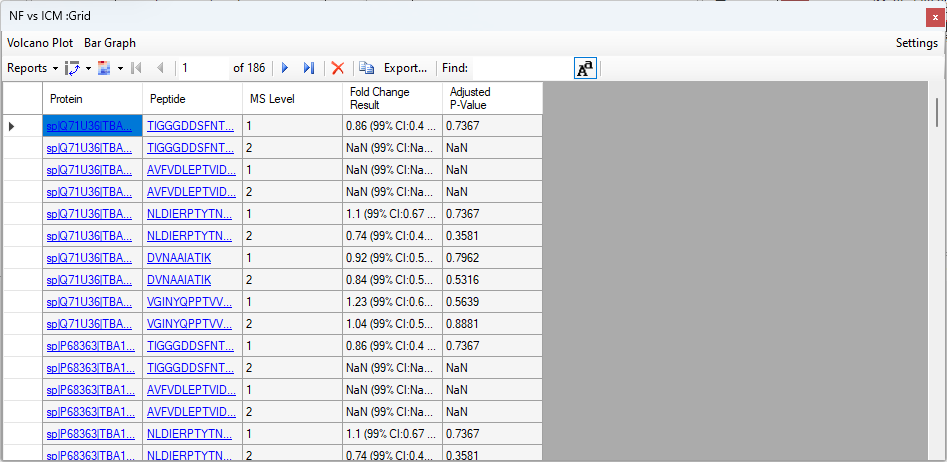Jump to the last record

coord(309,68)
